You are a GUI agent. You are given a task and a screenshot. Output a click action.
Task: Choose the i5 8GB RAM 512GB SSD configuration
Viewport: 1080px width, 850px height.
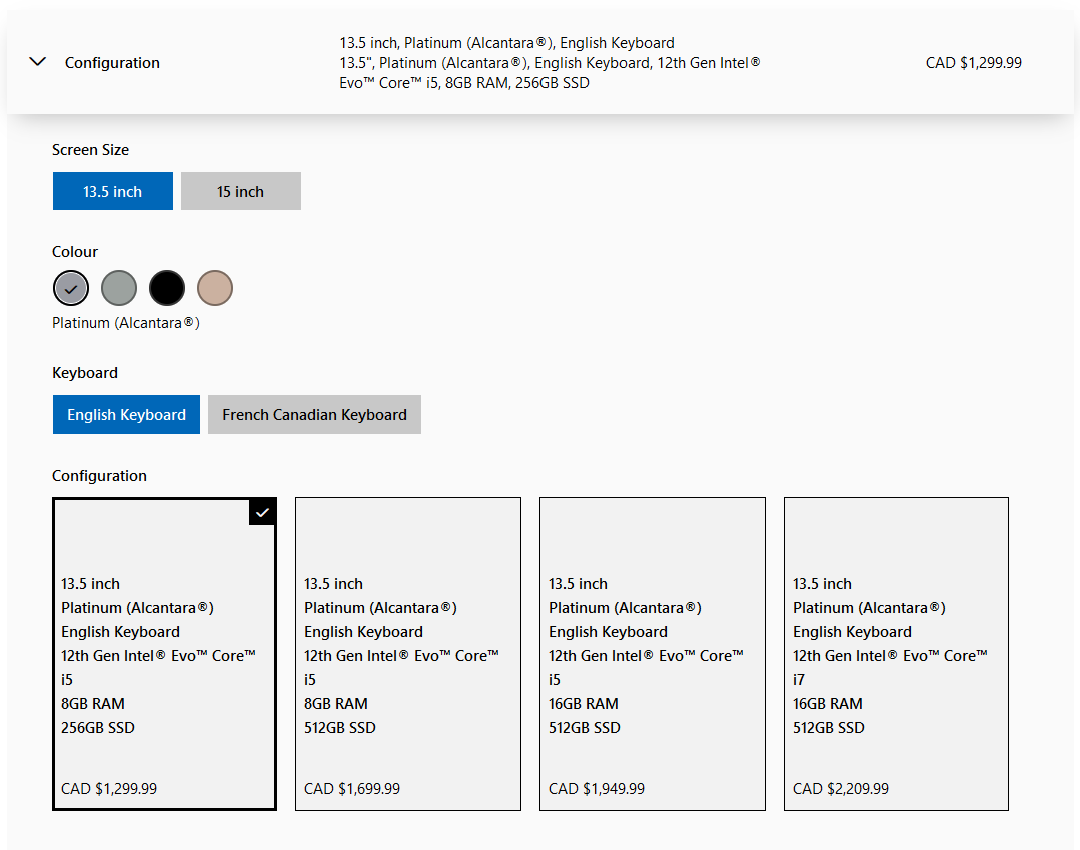(x=408, y=654)
